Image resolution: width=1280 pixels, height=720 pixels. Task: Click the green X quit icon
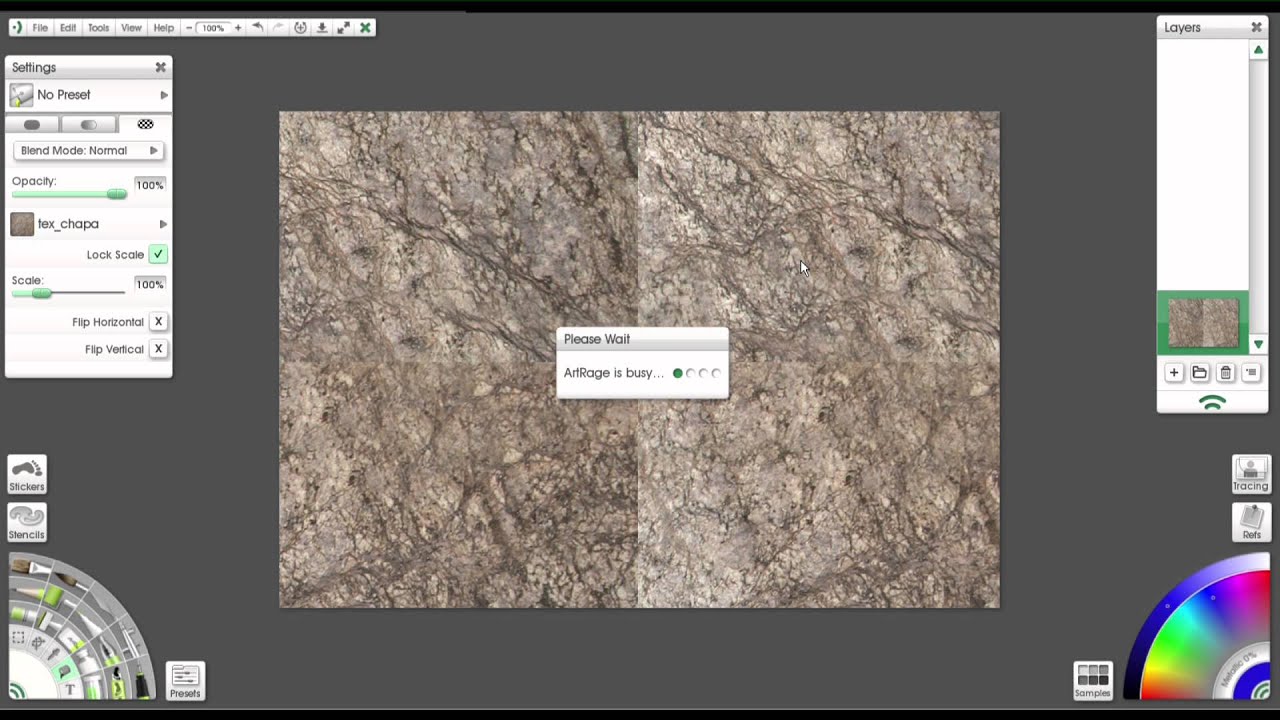(x=365, y=28)
